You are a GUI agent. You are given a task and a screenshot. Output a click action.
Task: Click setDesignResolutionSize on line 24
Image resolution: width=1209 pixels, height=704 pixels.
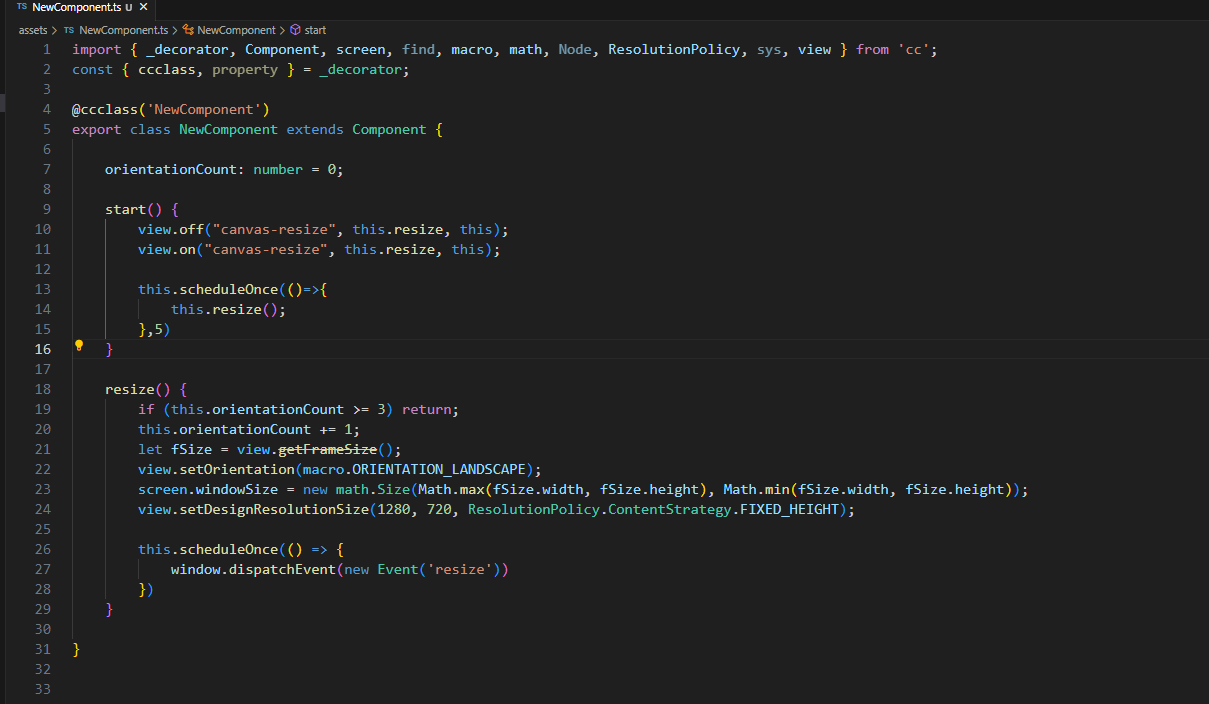[x=274, y=509]
